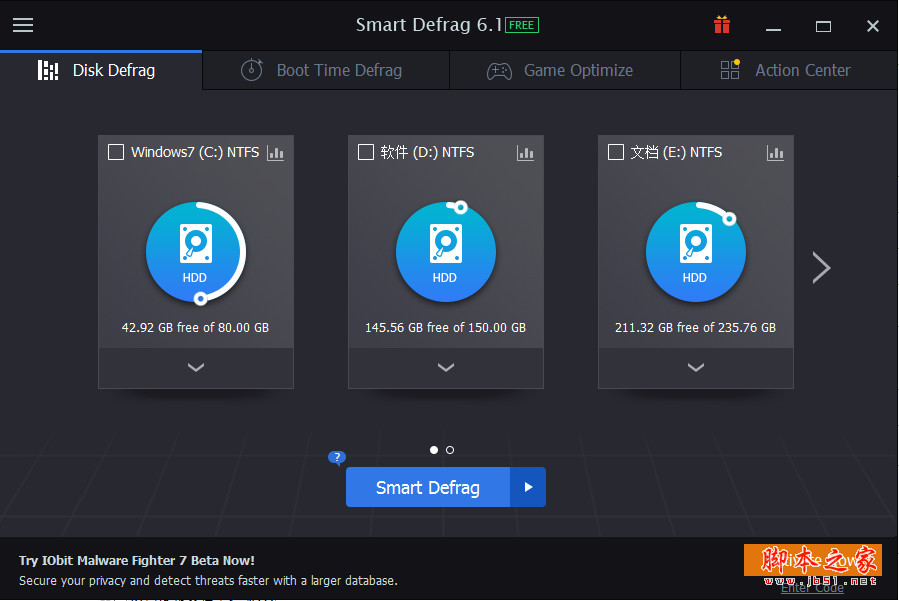Expand options under Windows7 (C:) card
The image size is (899, 601).
point(196,368)
